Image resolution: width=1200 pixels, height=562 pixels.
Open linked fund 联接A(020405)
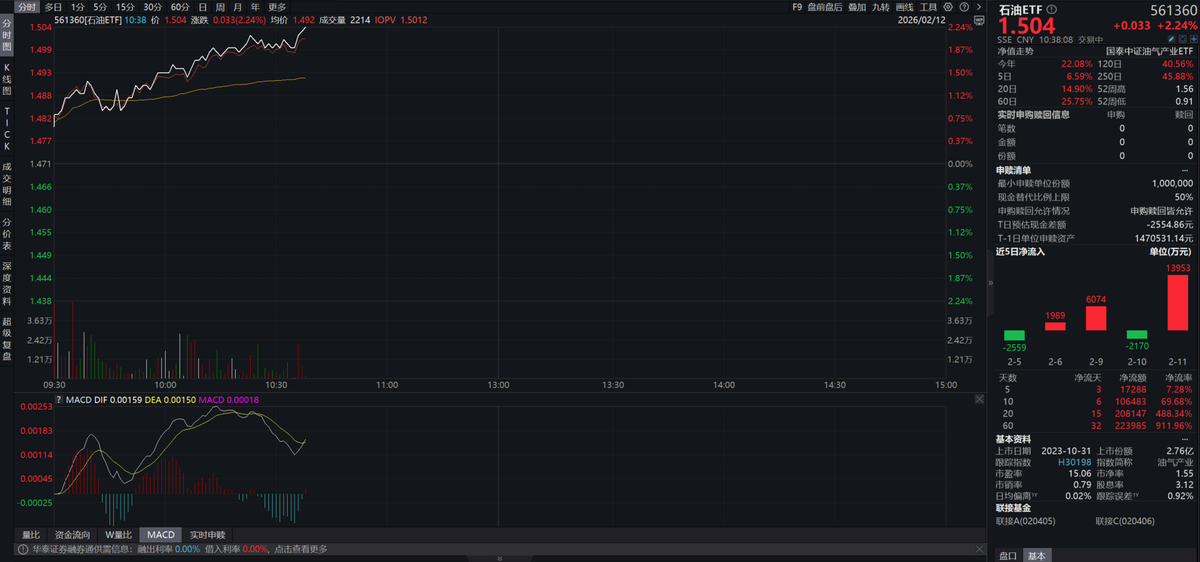pyautogui.click(x=1025, y=521)
